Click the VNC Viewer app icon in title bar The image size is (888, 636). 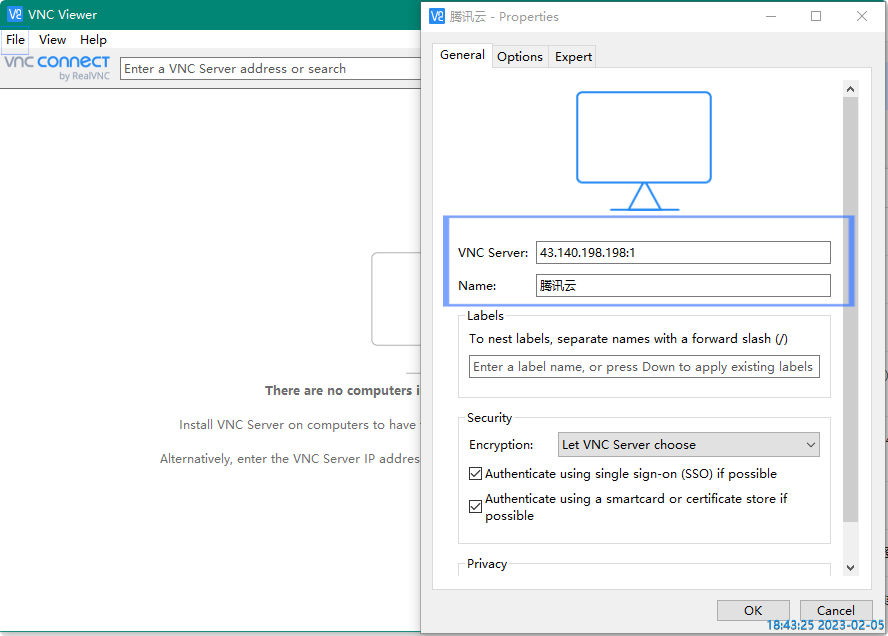[14, 14]
